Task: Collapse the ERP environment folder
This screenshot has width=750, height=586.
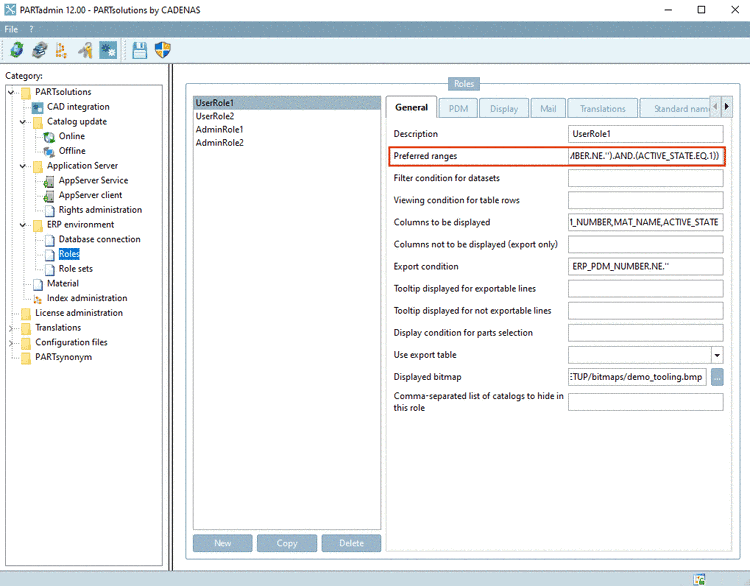Action: pos(22,225)
